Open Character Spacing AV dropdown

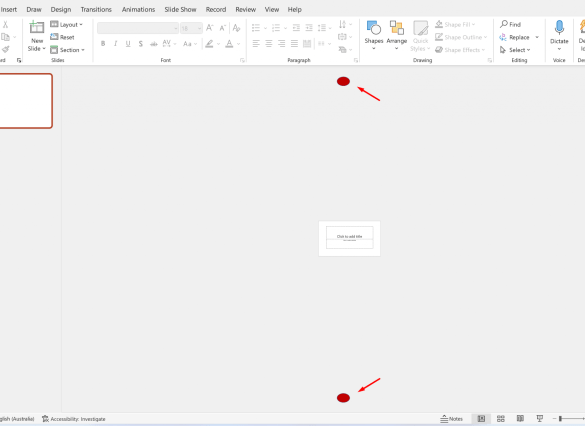click(169, 44)
